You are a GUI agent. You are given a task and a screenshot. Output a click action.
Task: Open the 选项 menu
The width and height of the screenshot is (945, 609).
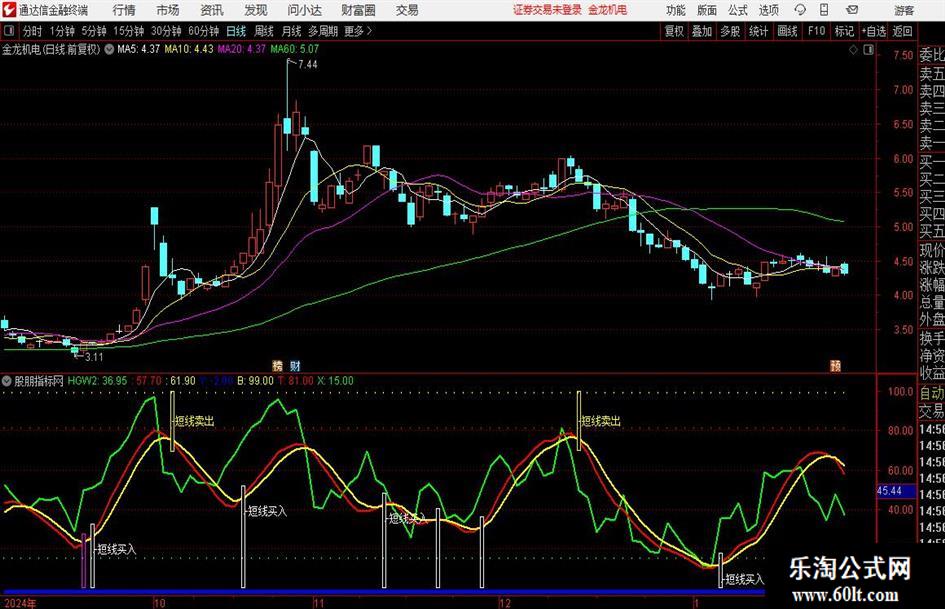coord(768,10)
